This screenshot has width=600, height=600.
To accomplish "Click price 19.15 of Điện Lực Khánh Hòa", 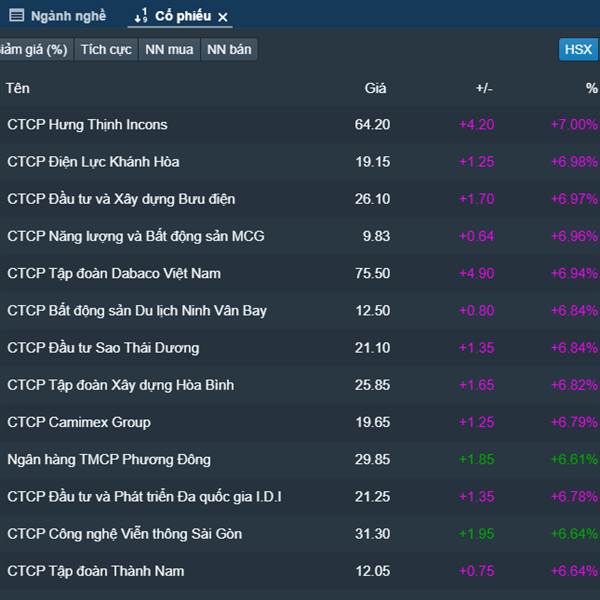I will tap(373, 161).
